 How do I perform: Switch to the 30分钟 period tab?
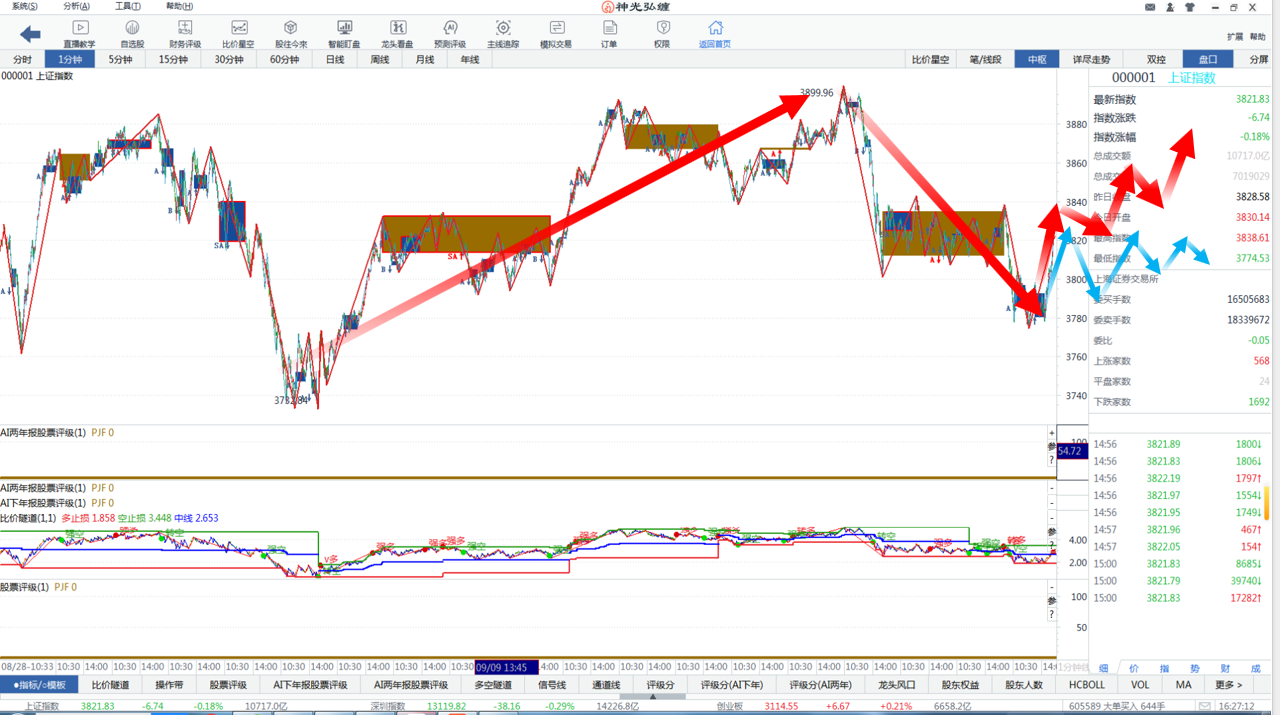coord(228,60)
